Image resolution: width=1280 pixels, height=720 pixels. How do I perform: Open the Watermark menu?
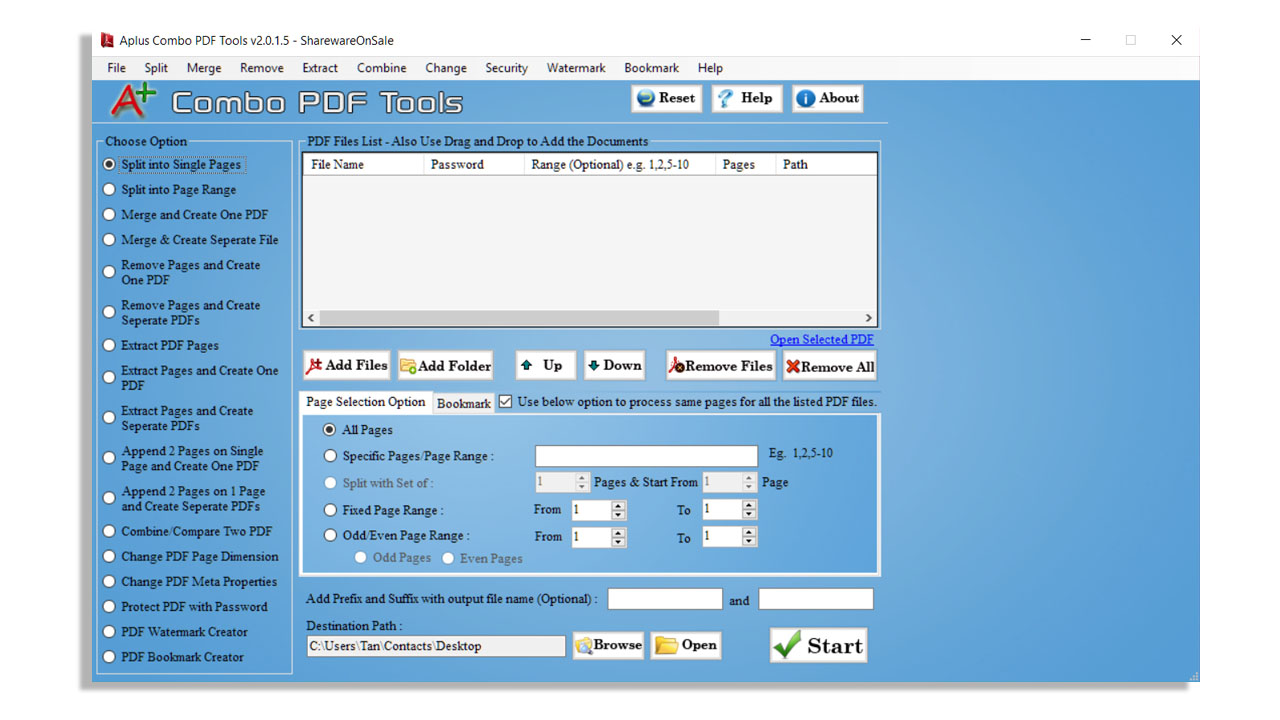click(x=575, y=68)
